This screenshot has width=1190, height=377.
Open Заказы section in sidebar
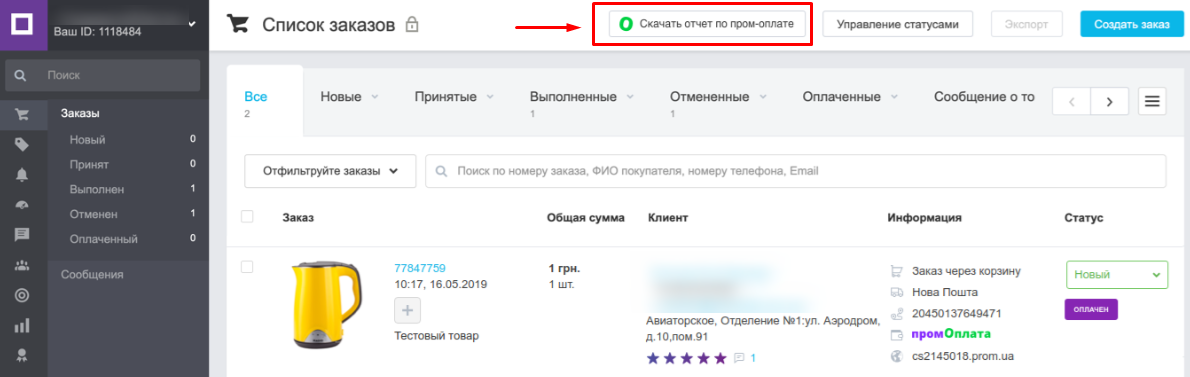point(80,114)
